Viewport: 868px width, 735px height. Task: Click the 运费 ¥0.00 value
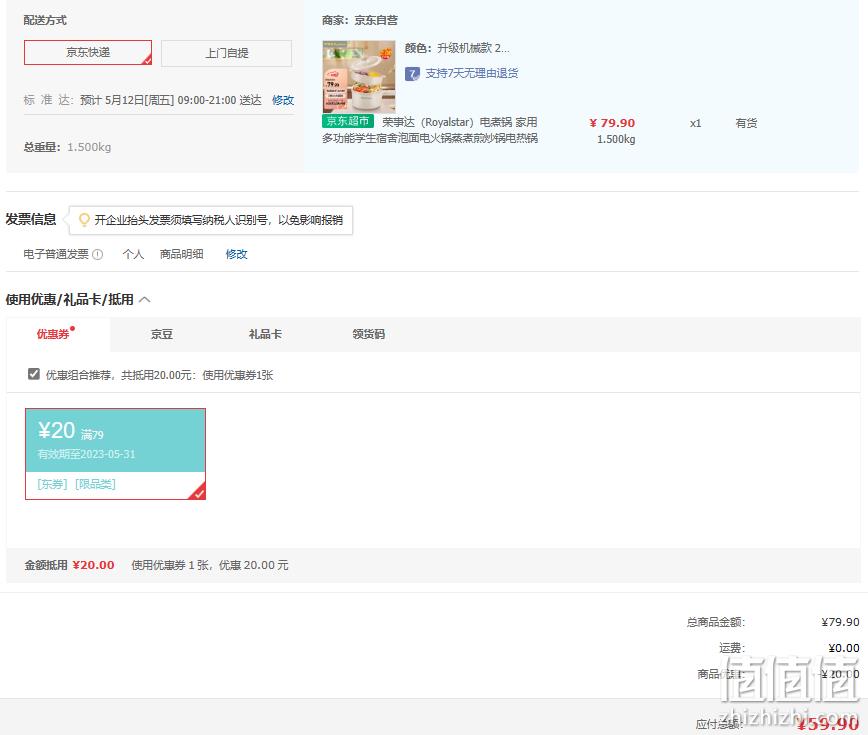(844, 648)
